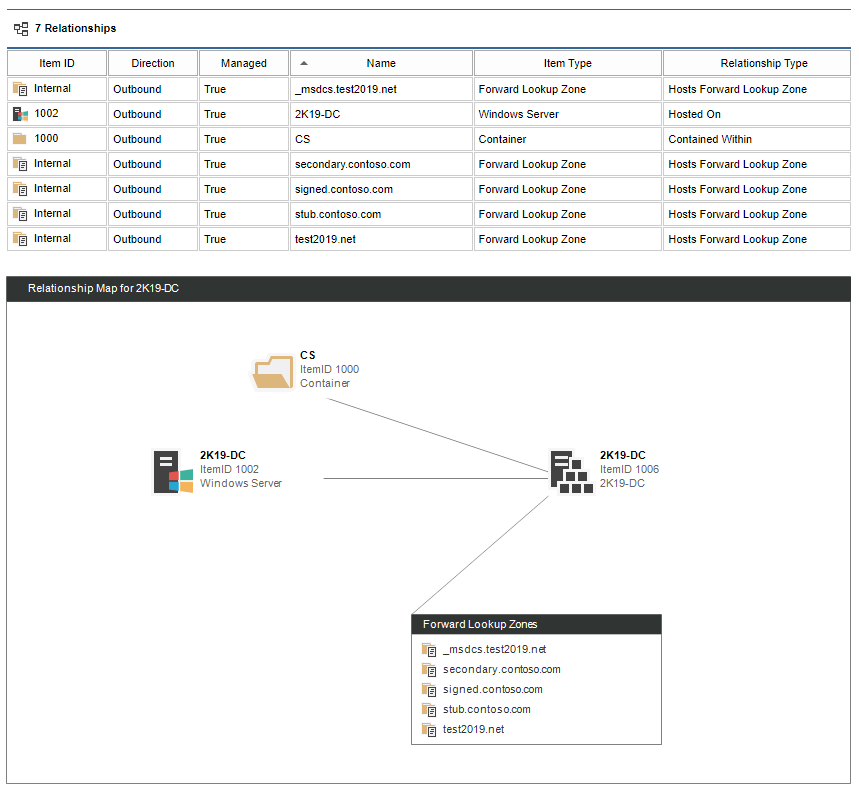Viewport: 859px width, 792px height.
Task: Open CS name cell in table
Action: (302, 139)
